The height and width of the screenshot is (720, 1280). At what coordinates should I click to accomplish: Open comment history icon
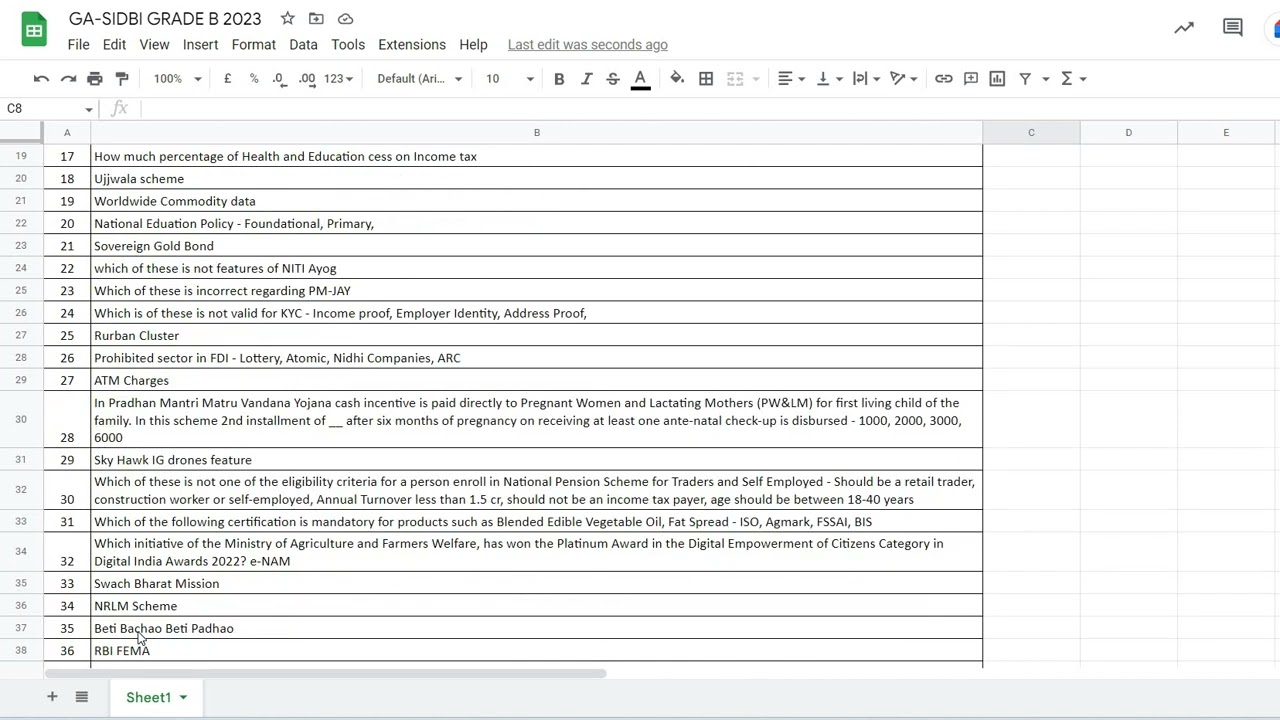[1233, 28]
